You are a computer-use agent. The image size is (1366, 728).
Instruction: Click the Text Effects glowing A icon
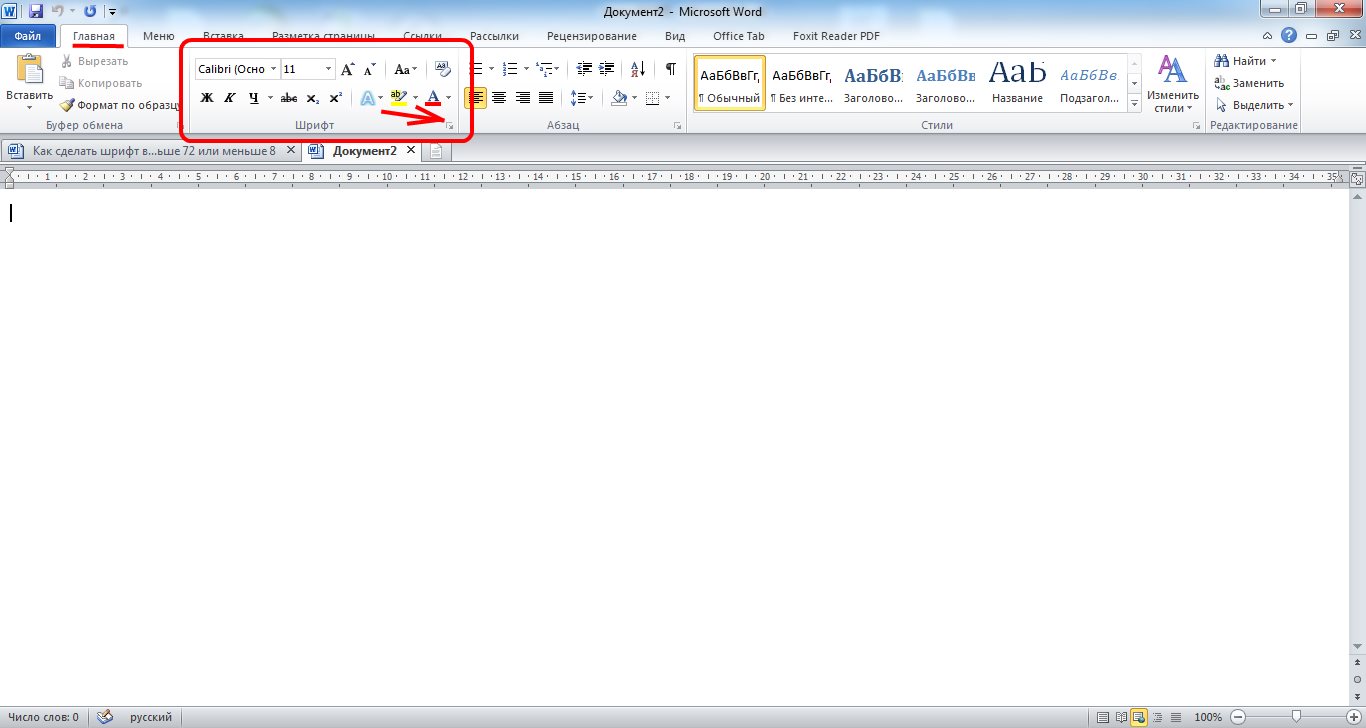pos(367,97)
